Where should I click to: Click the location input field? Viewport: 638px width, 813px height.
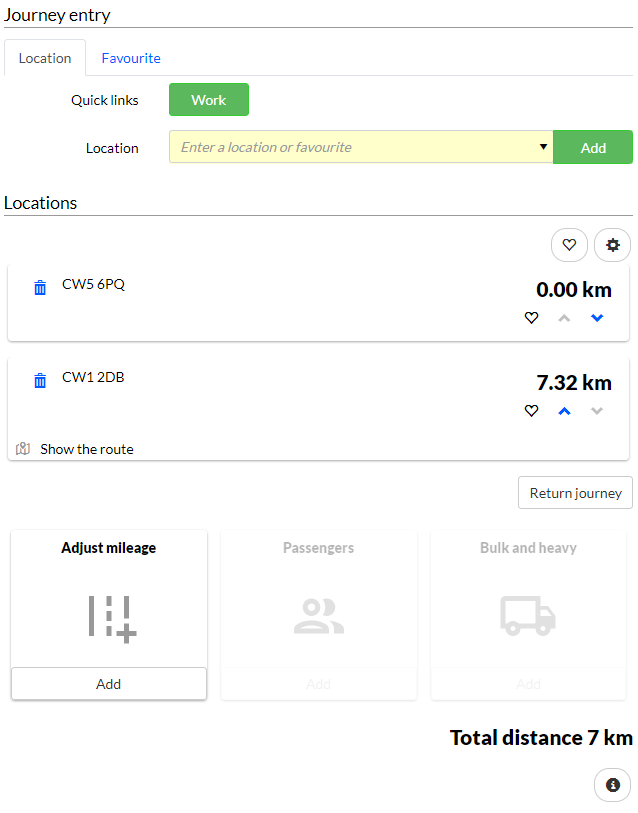coord(361,147)
